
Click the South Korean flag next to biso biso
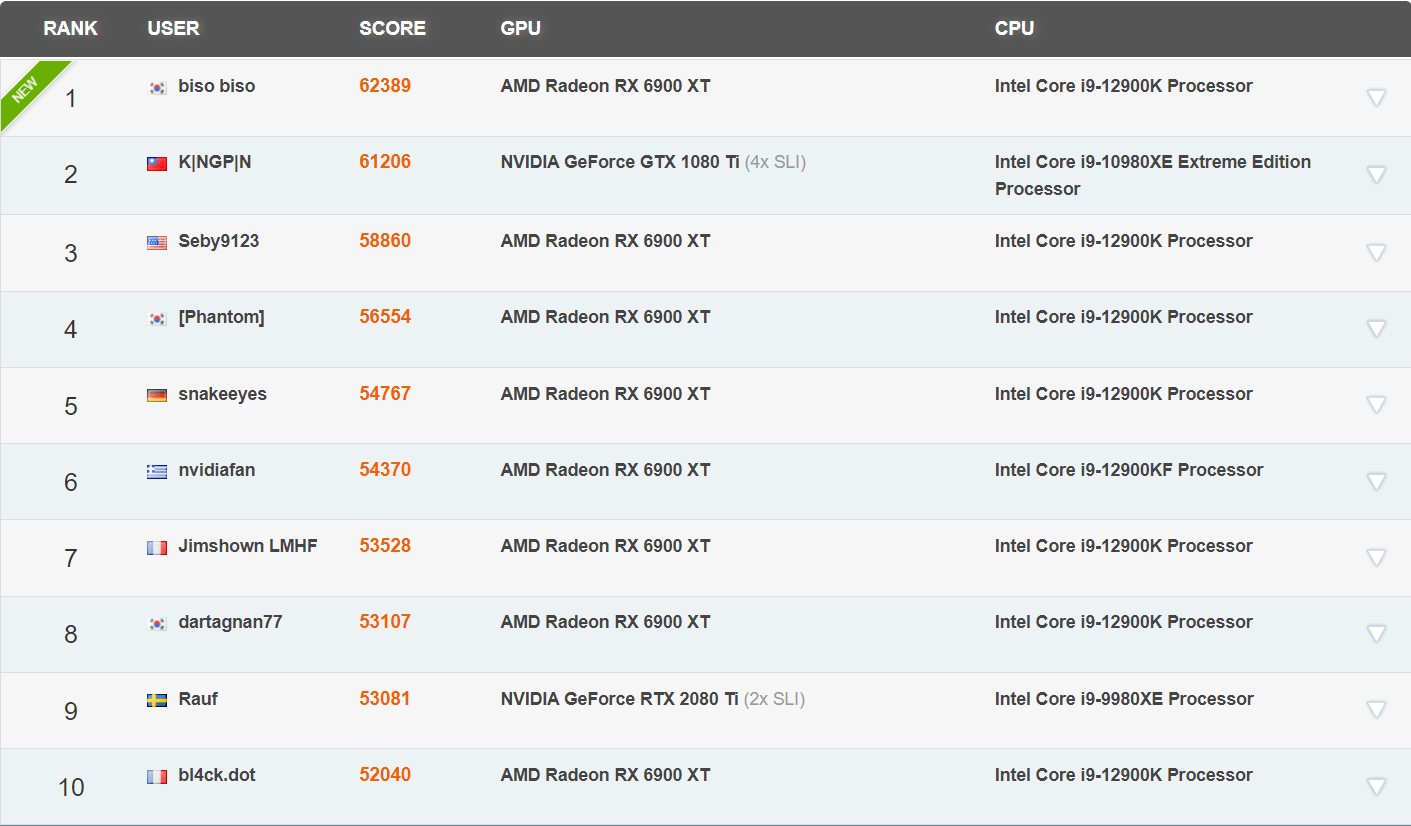click(157, 87)
